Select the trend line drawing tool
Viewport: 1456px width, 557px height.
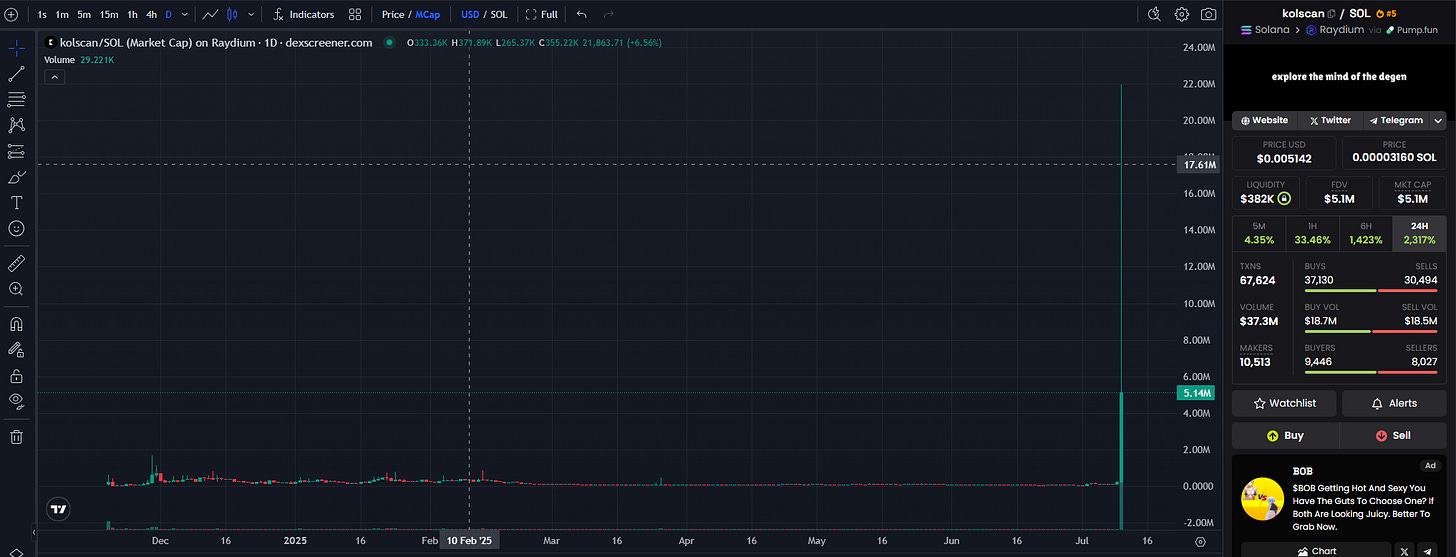click(16, 73)
